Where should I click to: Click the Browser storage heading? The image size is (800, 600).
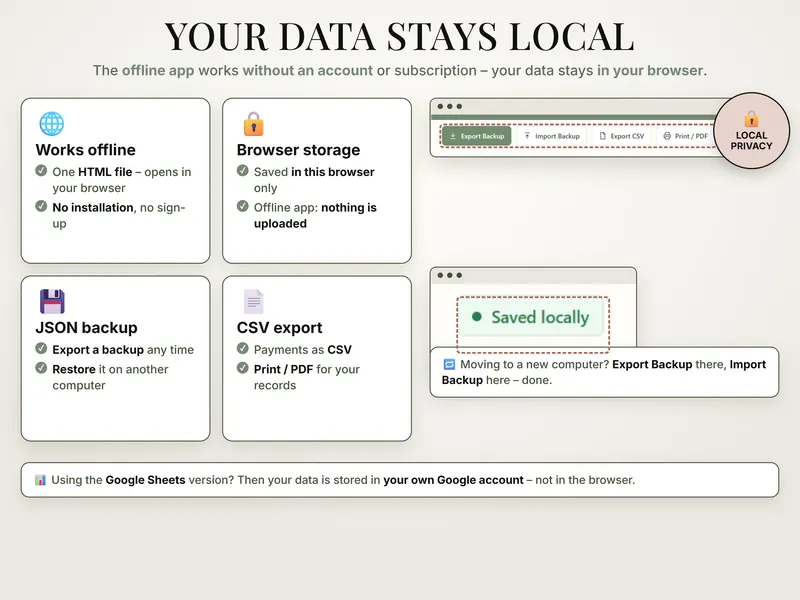(298, 150)
